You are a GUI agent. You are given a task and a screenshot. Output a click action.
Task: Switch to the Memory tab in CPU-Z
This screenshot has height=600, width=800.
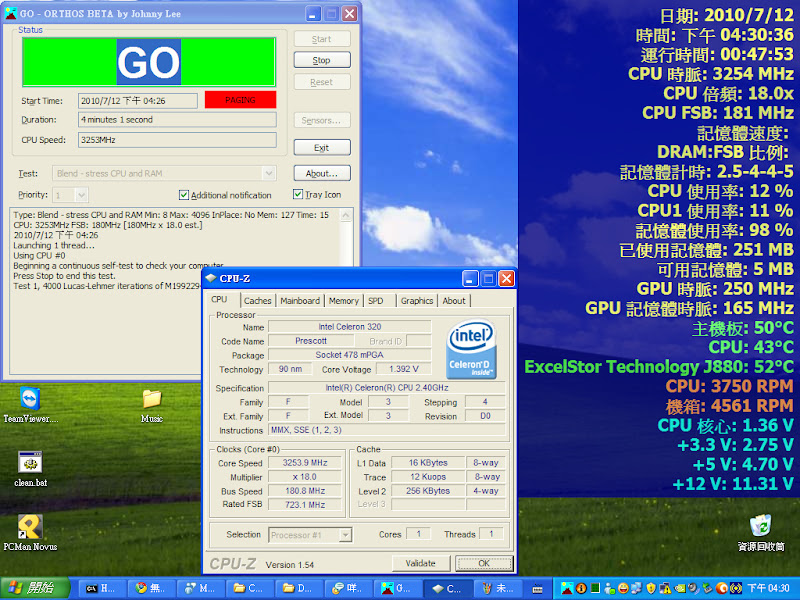coord(343,300)
